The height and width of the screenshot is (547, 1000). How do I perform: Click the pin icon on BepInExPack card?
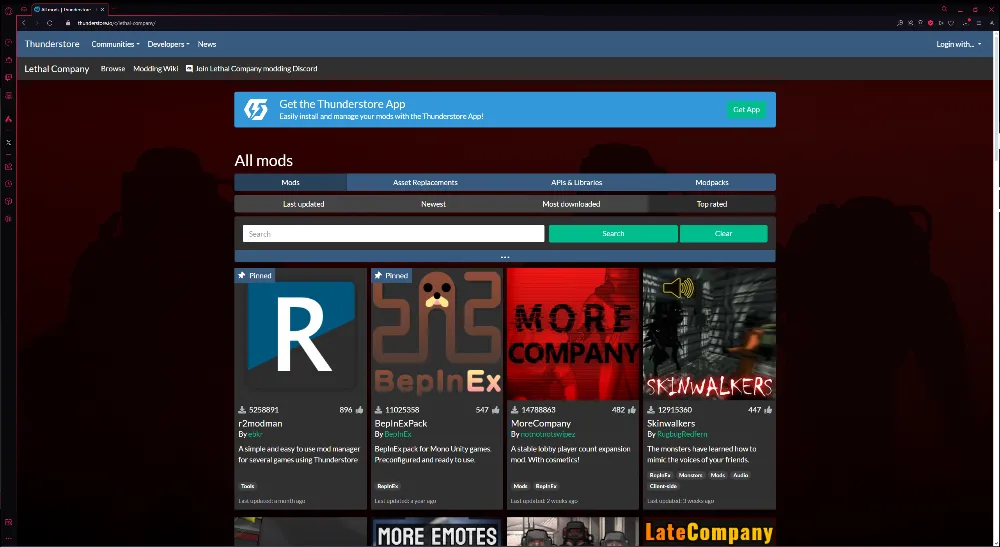(378, 275)
